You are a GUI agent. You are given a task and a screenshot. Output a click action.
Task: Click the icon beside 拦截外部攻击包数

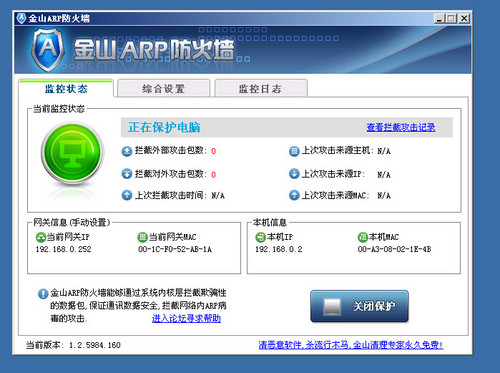pyautogui.click(x=127, y=151)
